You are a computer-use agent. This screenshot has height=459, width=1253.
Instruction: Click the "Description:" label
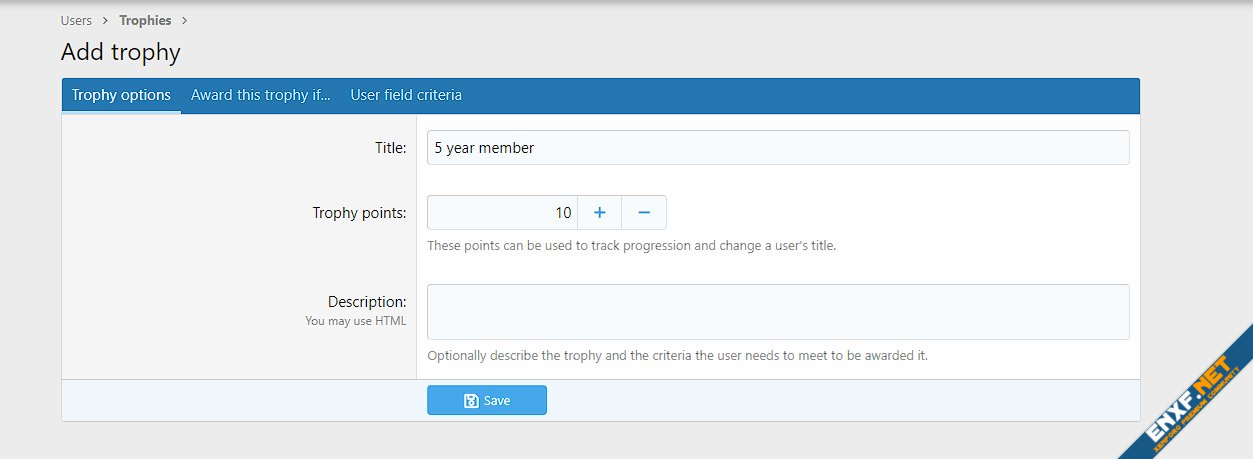pyautogui.click(x=366, y=301)
